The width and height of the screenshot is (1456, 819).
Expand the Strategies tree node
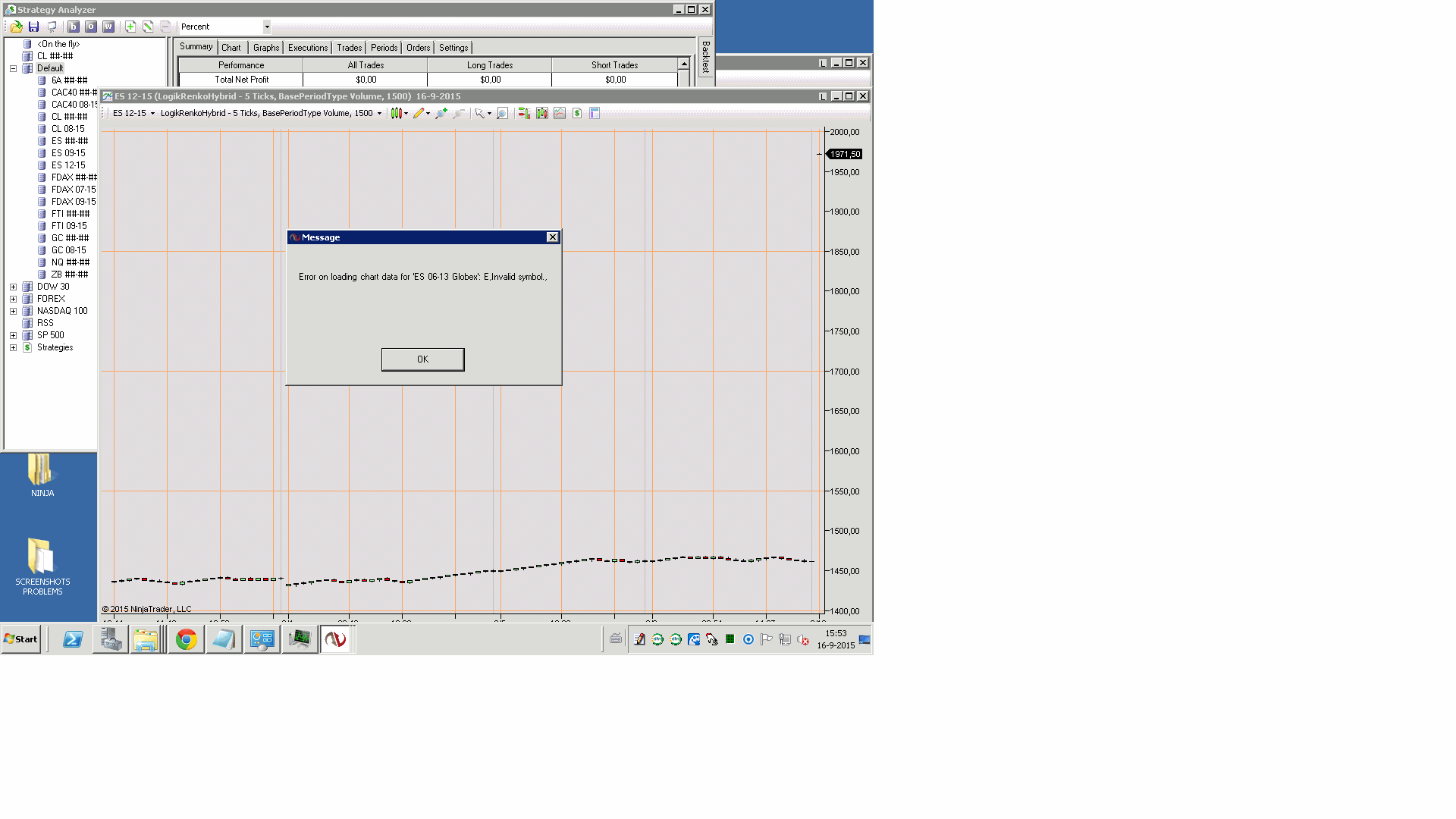(x=13, y=347)
